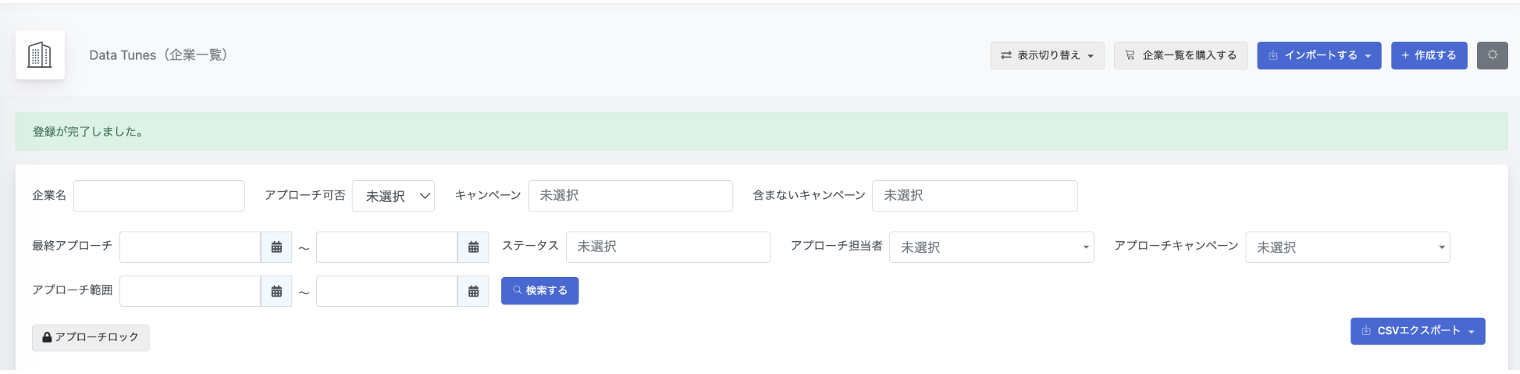Click the 企業一覧を購入する cart button
The height and width of the screenshot is (374, 1520).
click(1180, 55)
